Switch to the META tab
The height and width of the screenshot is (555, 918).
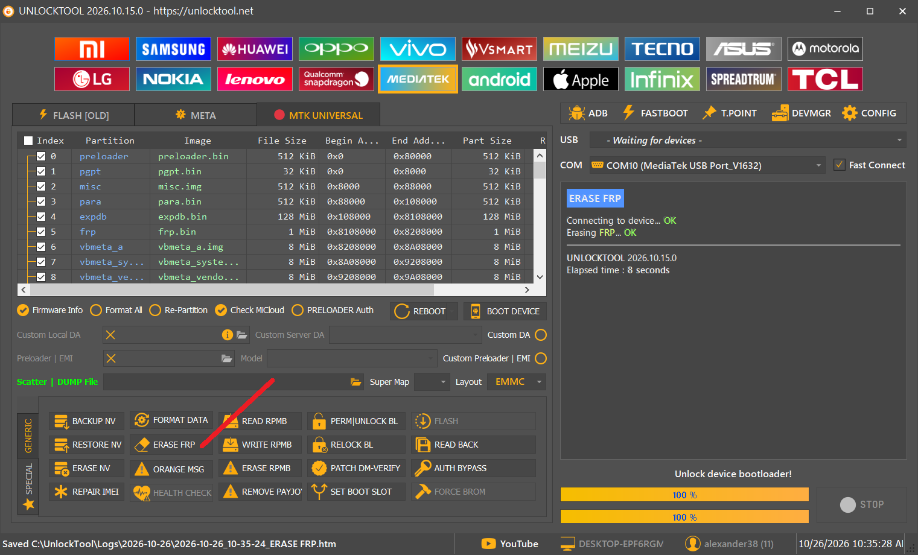click(x=196, y=115)
